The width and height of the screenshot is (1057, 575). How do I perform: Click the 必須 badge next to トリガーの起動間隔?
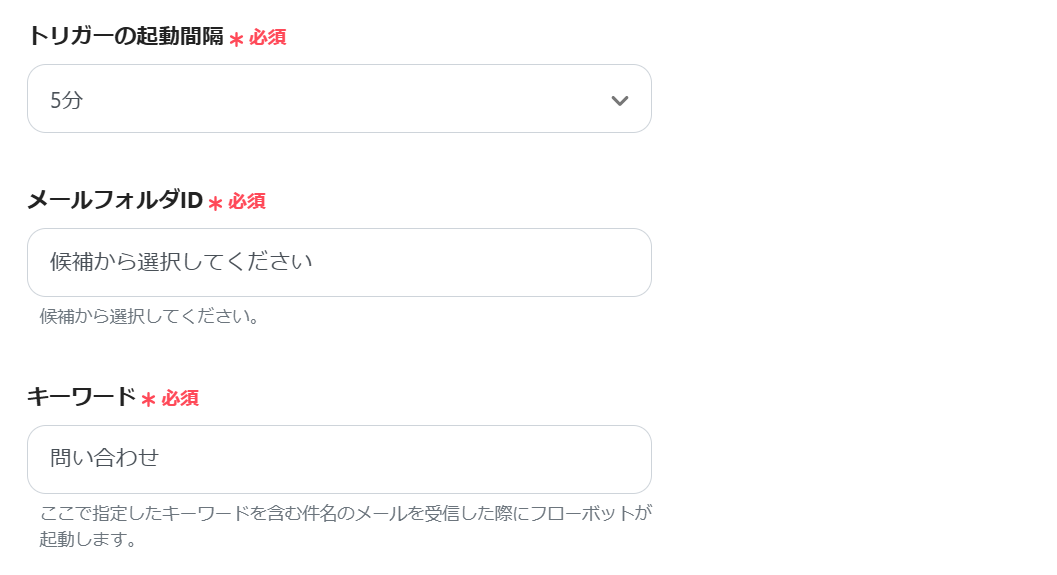coord(268,38)
